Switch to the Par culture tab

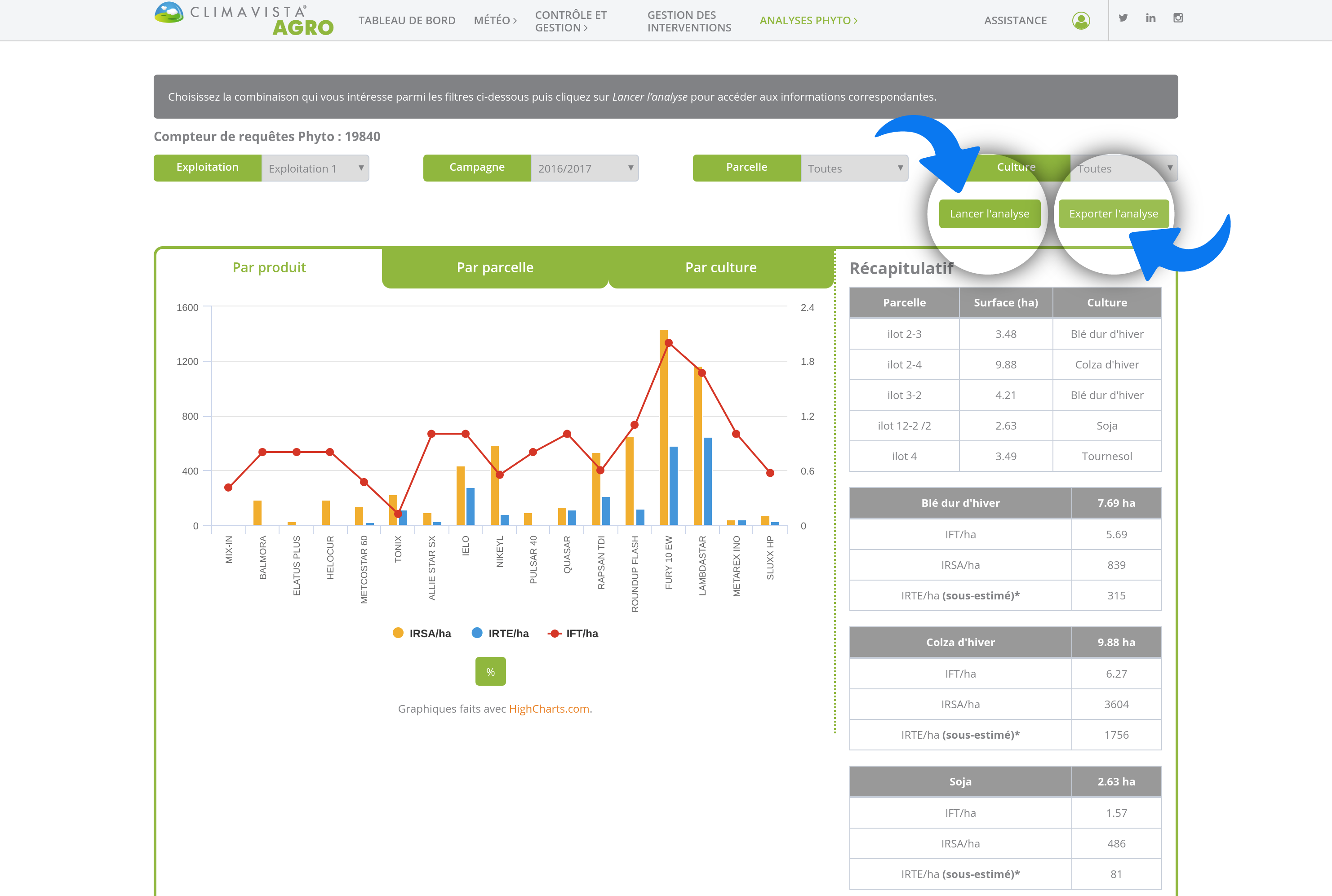[721, 267]
